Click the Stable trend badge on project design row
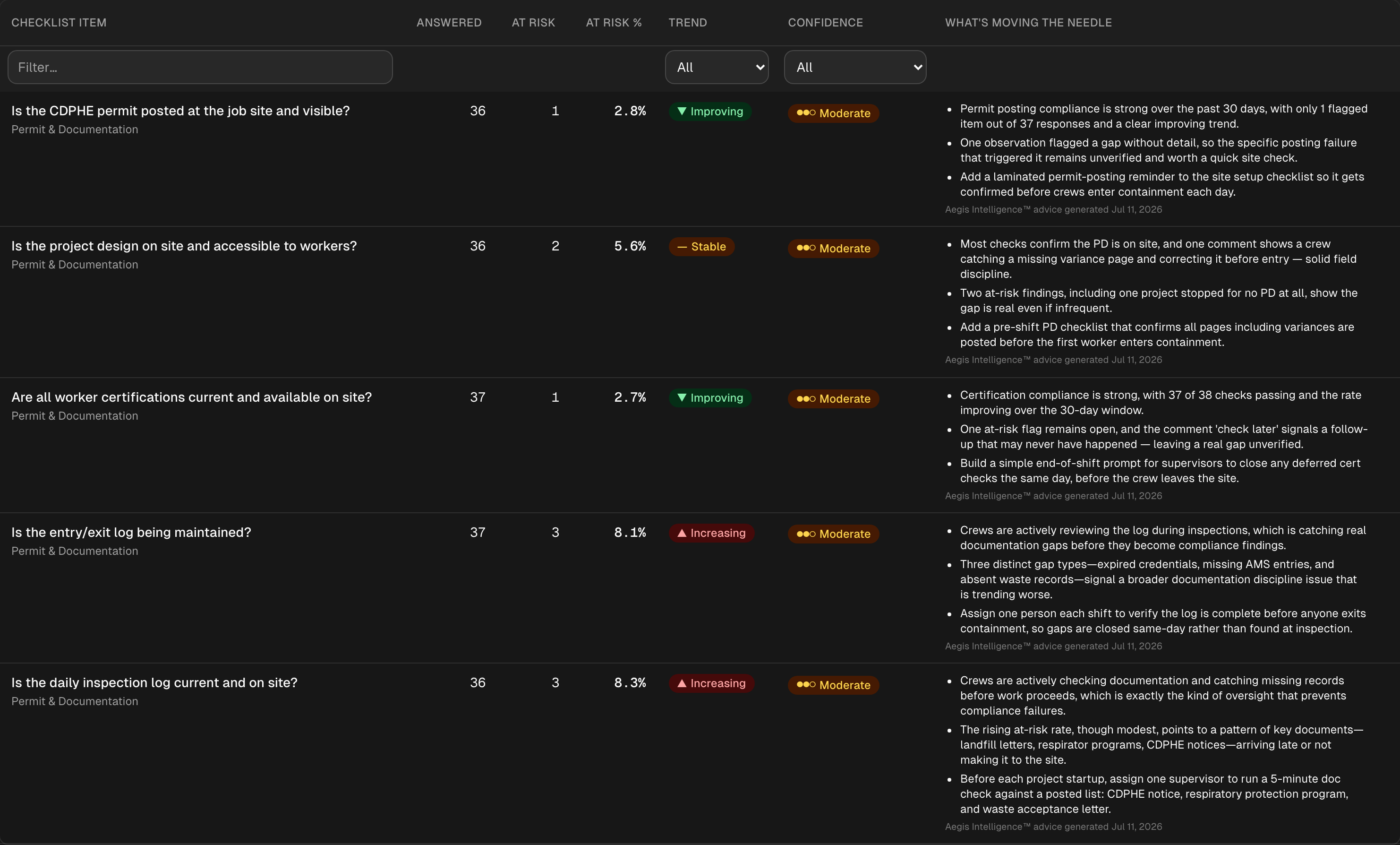The width and height of the screenshot is (1400, 845). pyautogui.click(x=701, y=247)
